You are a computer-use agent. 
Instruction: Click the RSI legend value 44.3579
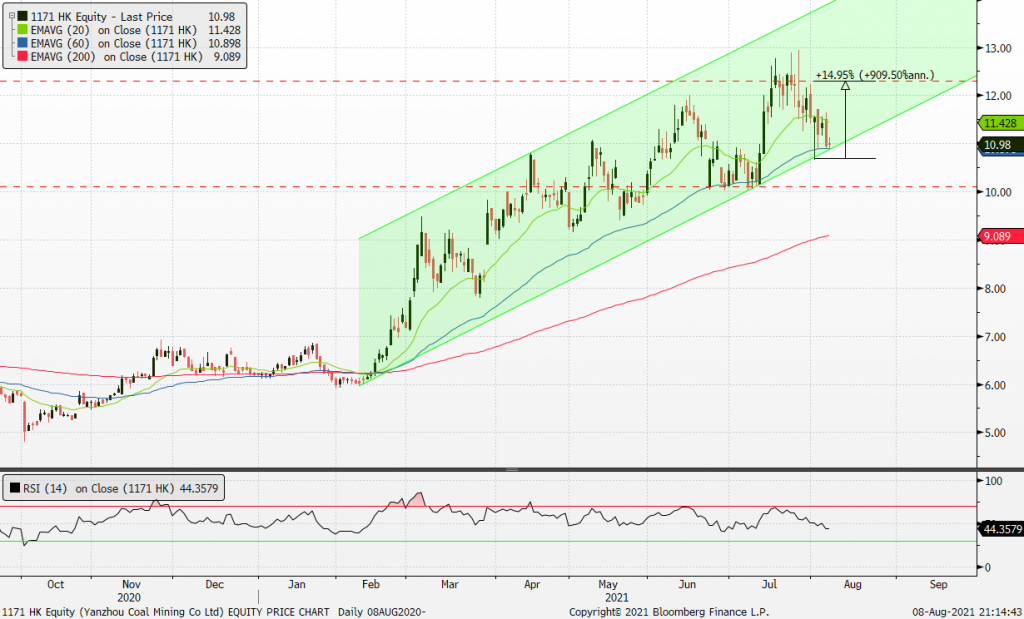click(x=198, y=488)
